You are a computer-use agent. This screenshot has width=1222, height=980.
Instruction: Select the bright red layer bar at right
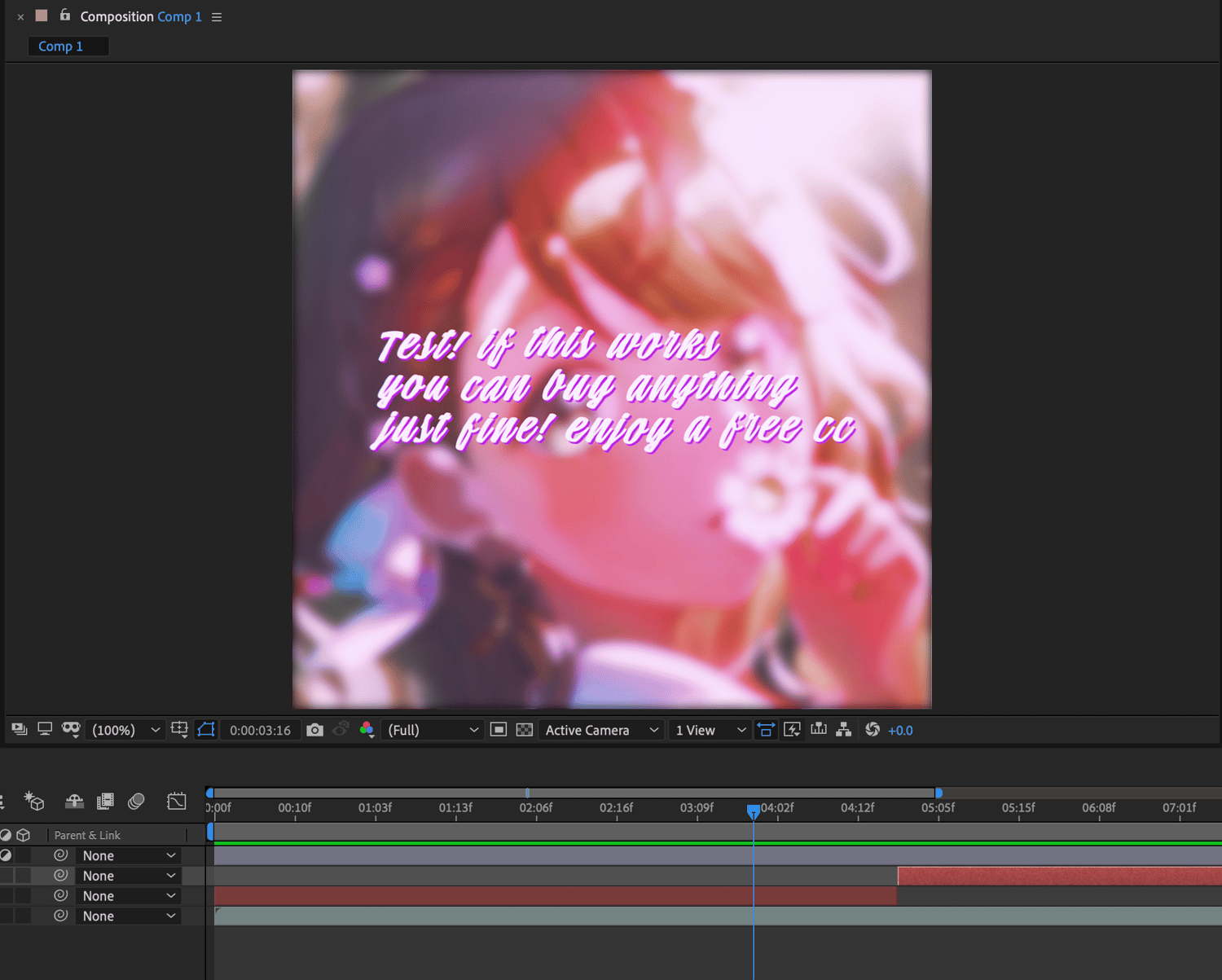click(1060, 876)
